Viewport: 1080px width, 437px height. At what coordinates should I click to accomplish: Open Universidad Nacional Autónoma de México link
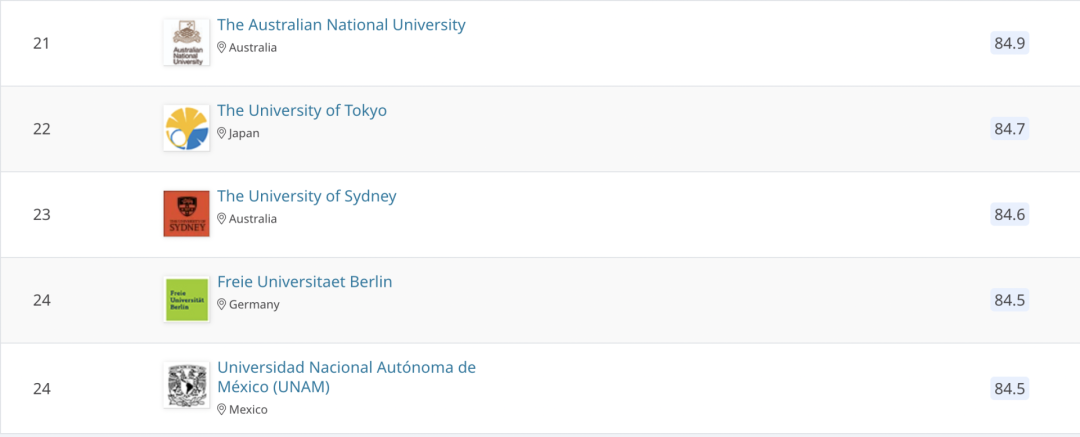(346, 377)
